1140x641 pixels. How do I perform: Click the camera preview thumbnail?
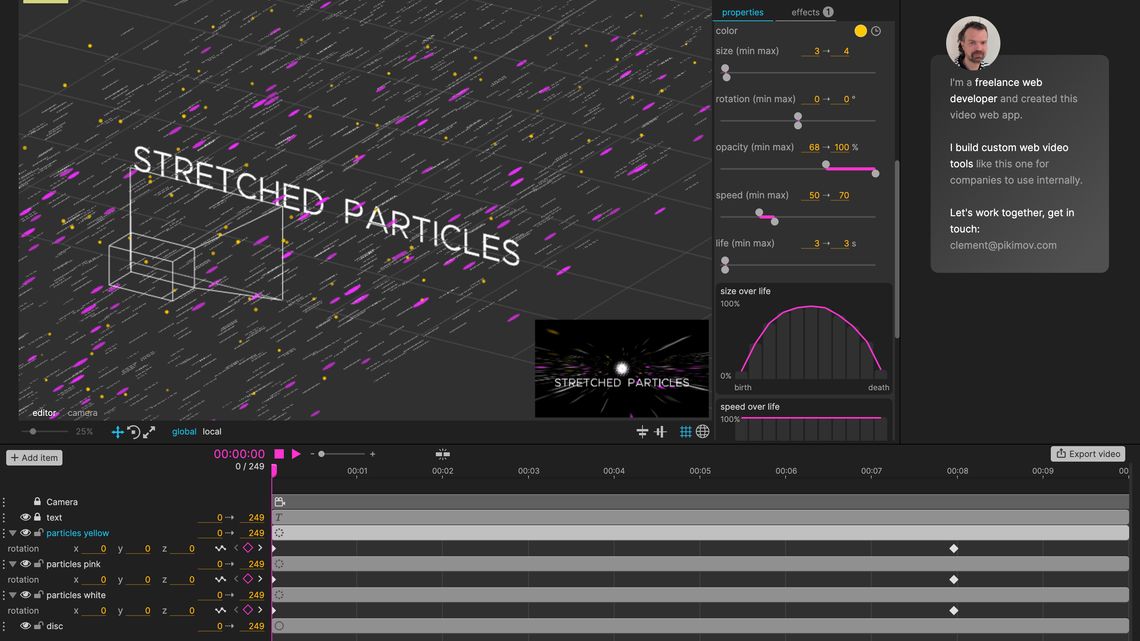(622, 368)
